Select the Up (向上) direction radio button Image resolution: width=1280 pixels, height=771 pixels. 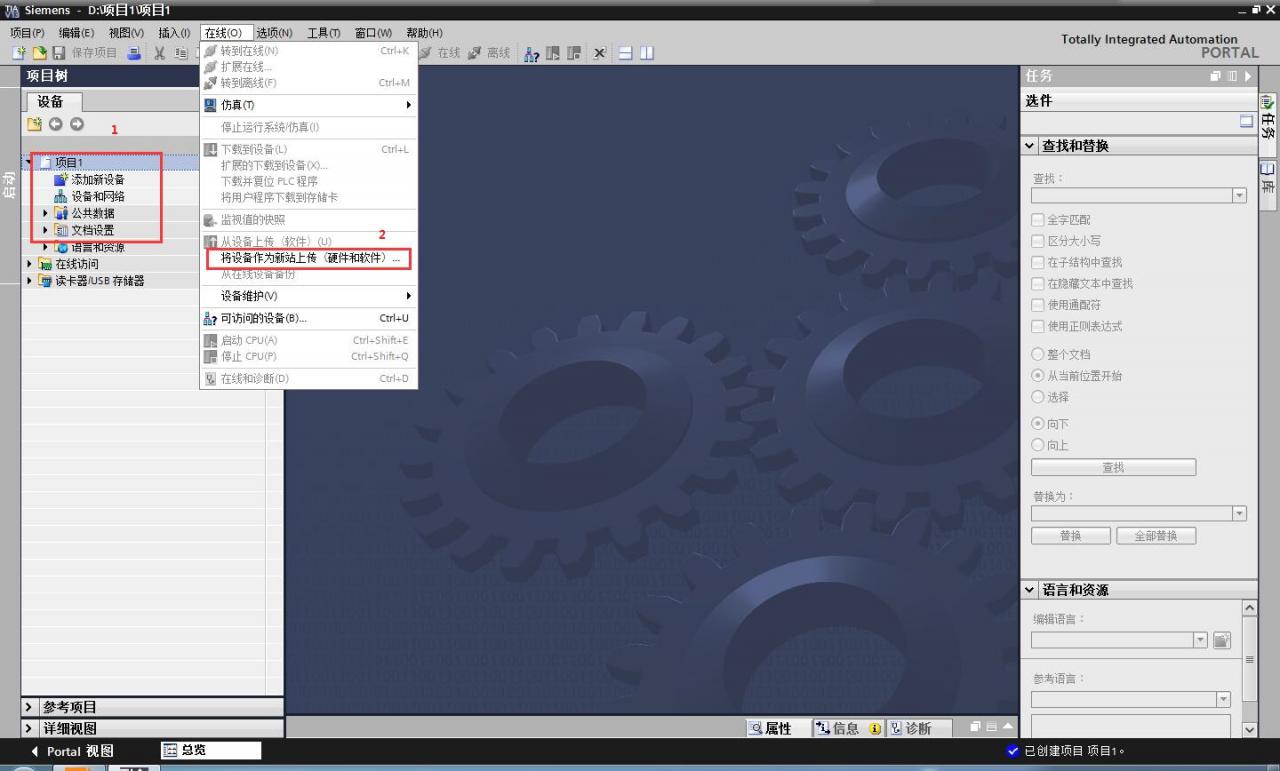(x=1037, y=445)
